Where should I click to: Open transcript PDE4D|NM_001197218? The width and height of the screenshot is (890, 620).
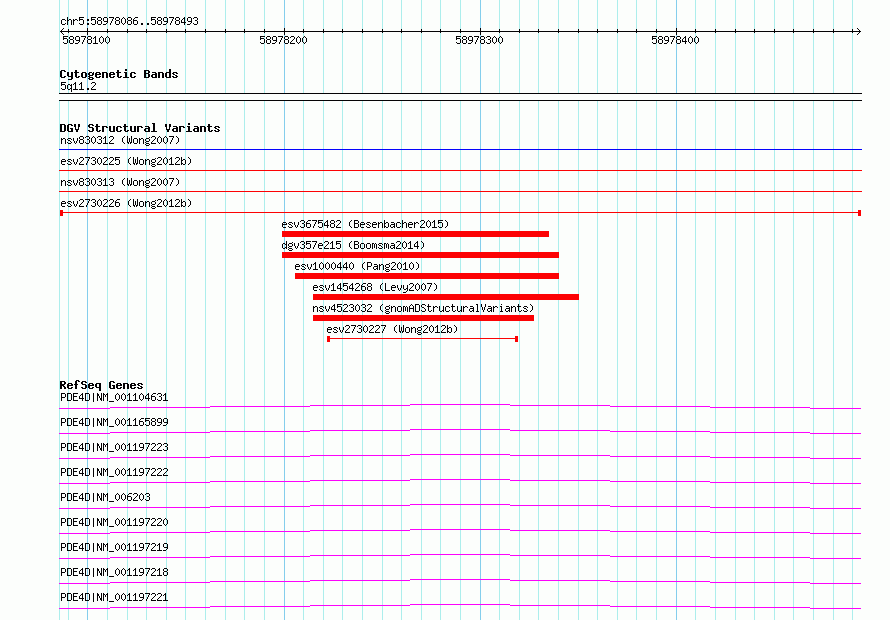(114, 572)
